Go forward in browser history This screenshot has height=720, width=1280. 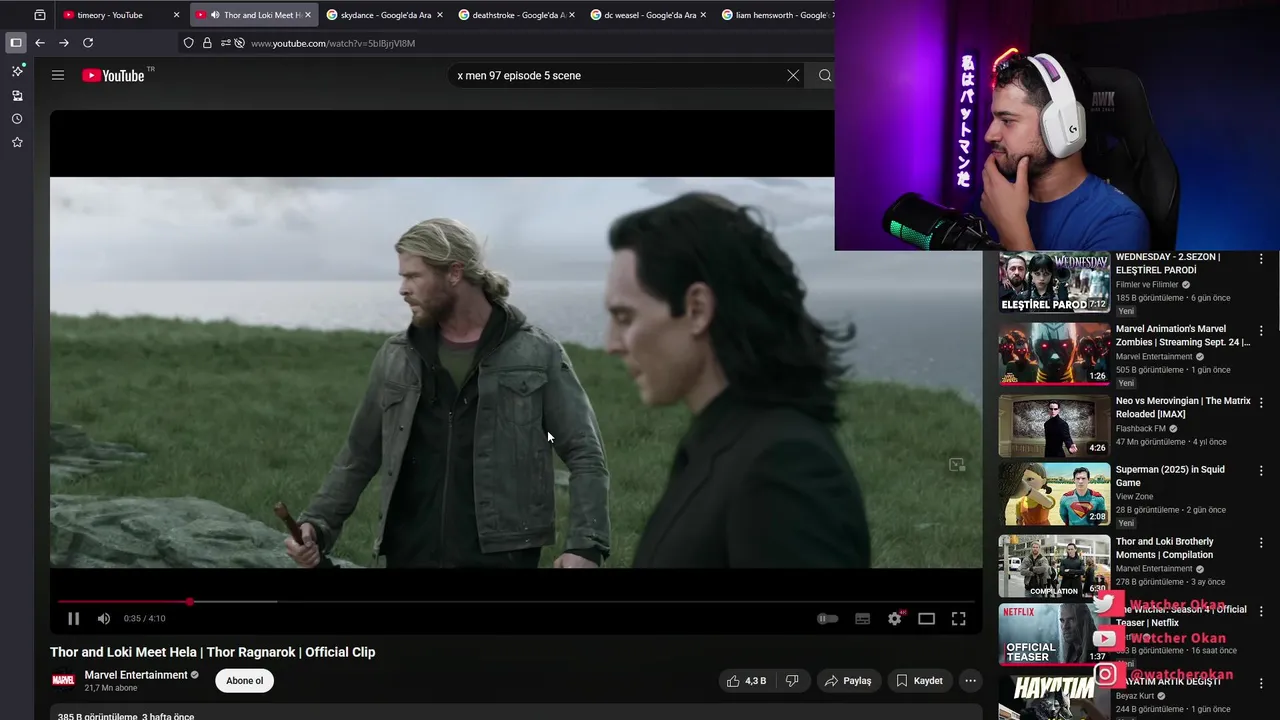point(64,43)
